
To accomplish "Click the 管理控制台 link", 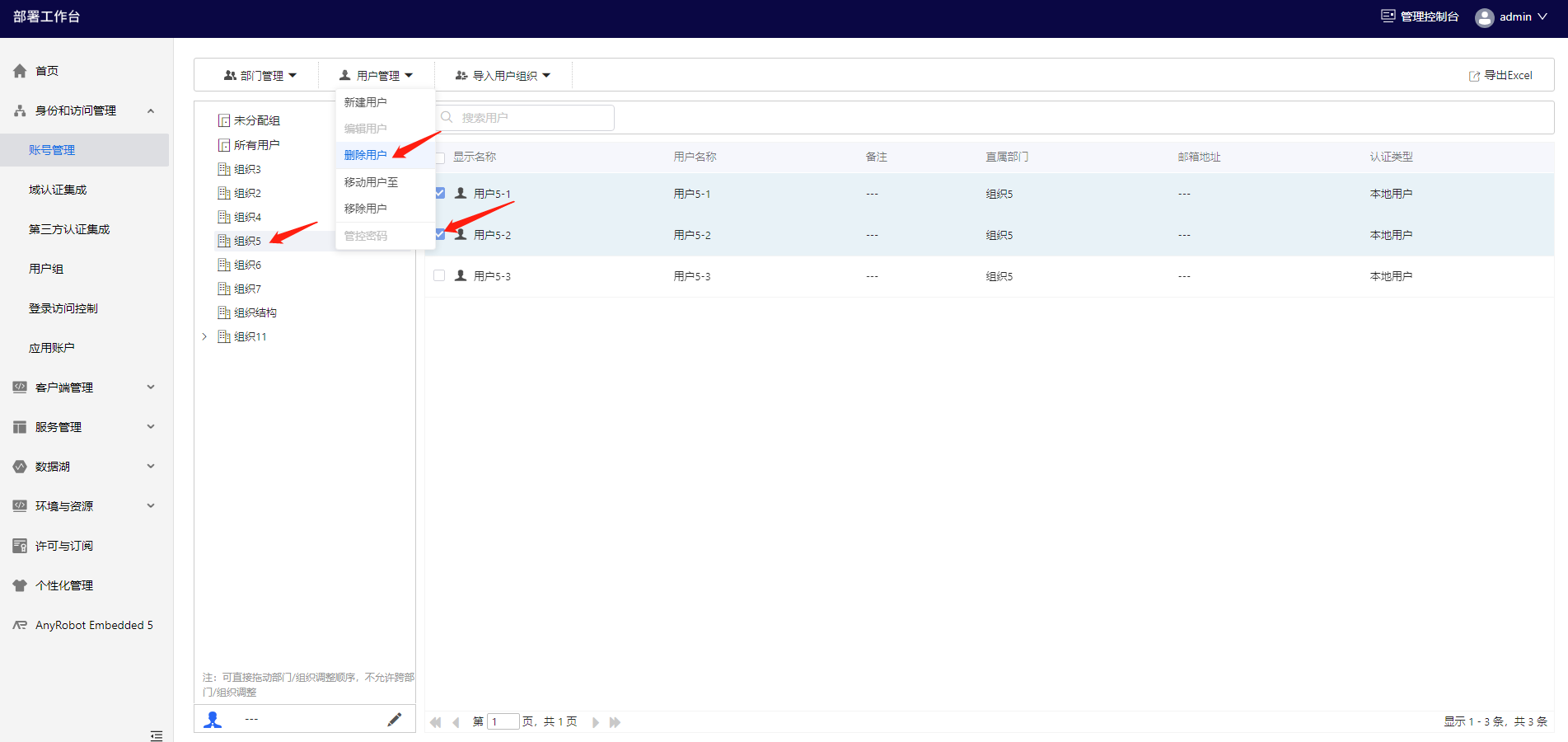I will tap(1421, 16).
